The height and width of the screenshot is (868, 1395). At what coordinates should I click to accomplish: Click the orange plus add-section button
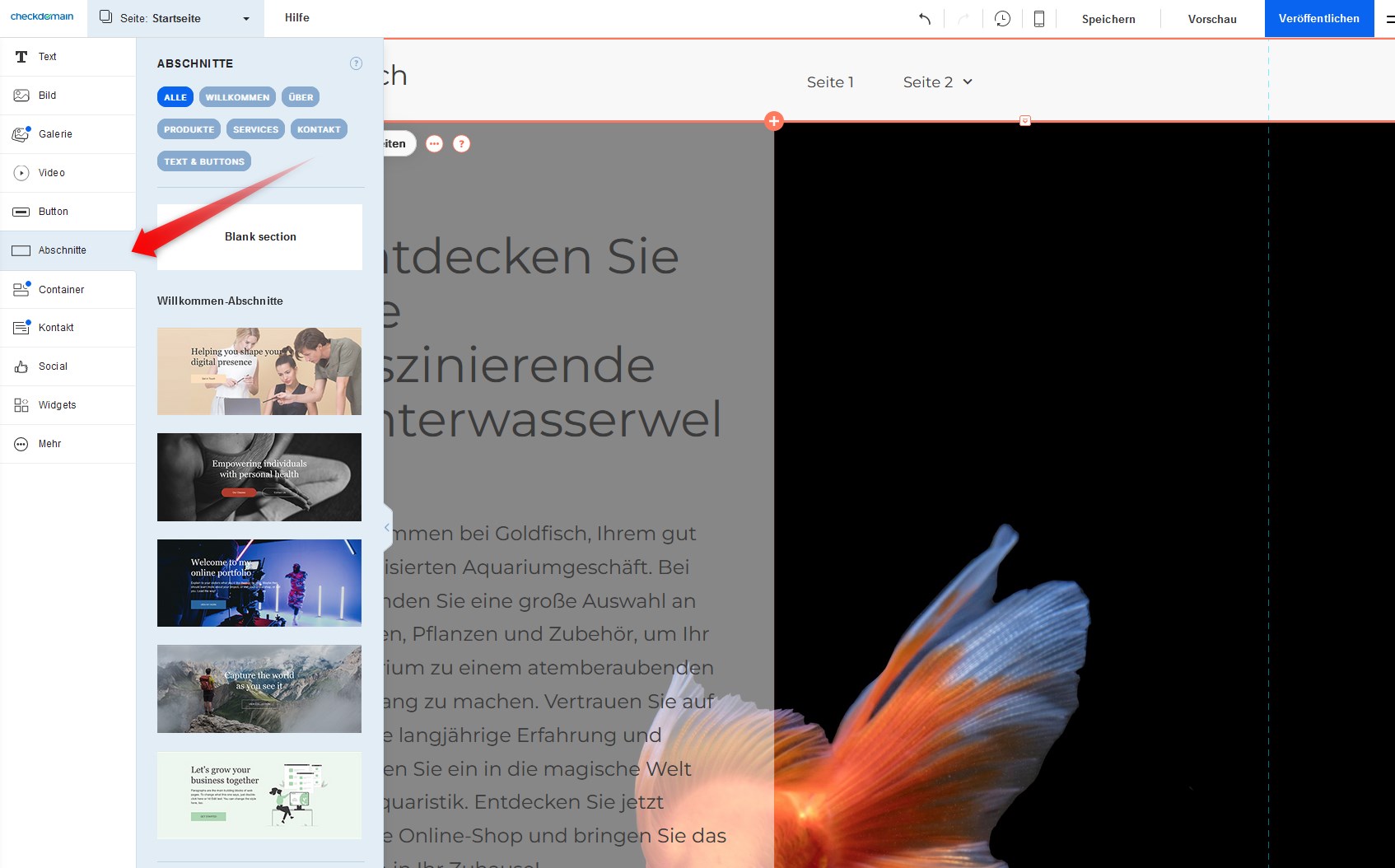(773, 121)
